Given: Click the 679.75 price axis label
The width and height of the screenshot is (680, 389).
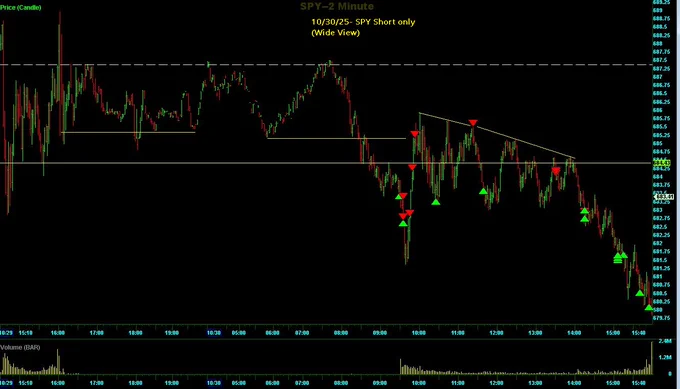Looking at the screenshot, I should coord(661,318).
